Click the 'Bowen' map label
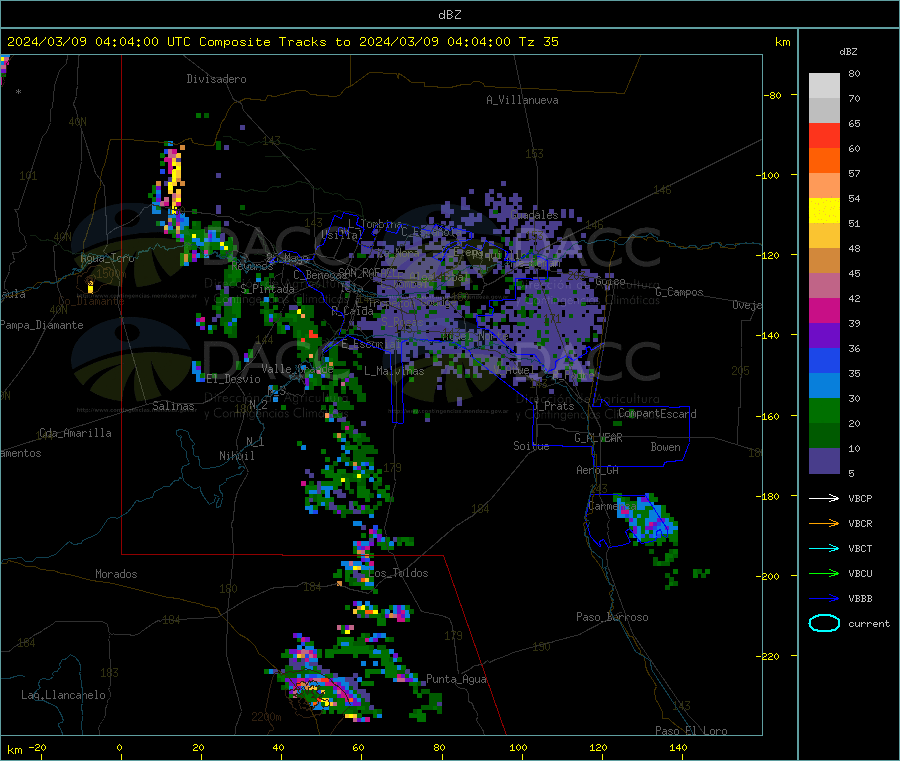 pyautogui.click(x=665, y=447)
